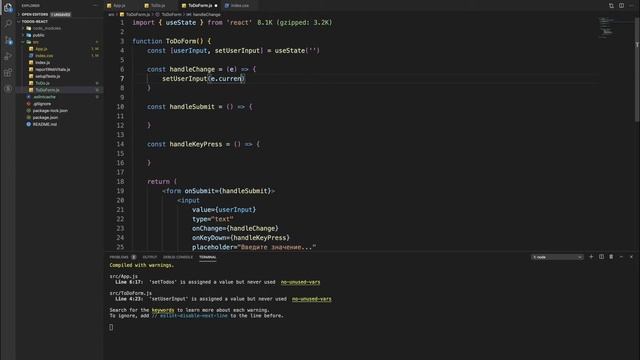This screenshot has height=360, width=640.
Task: Click the terminal prompt cursor
Action: pyautogui.click(x=111, y=327)
